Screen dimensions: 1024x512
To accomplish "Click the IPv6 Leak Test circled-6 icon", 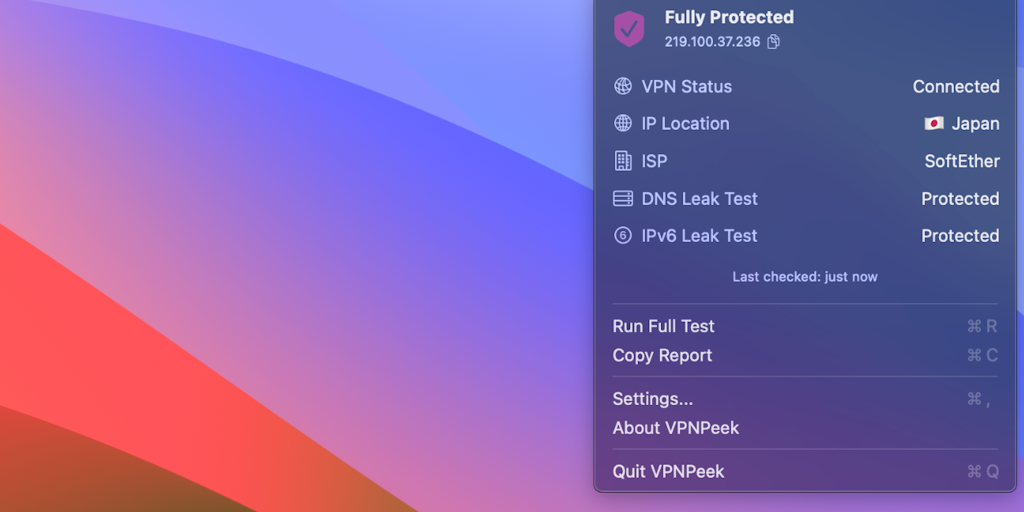I will [x=623, y=236].
